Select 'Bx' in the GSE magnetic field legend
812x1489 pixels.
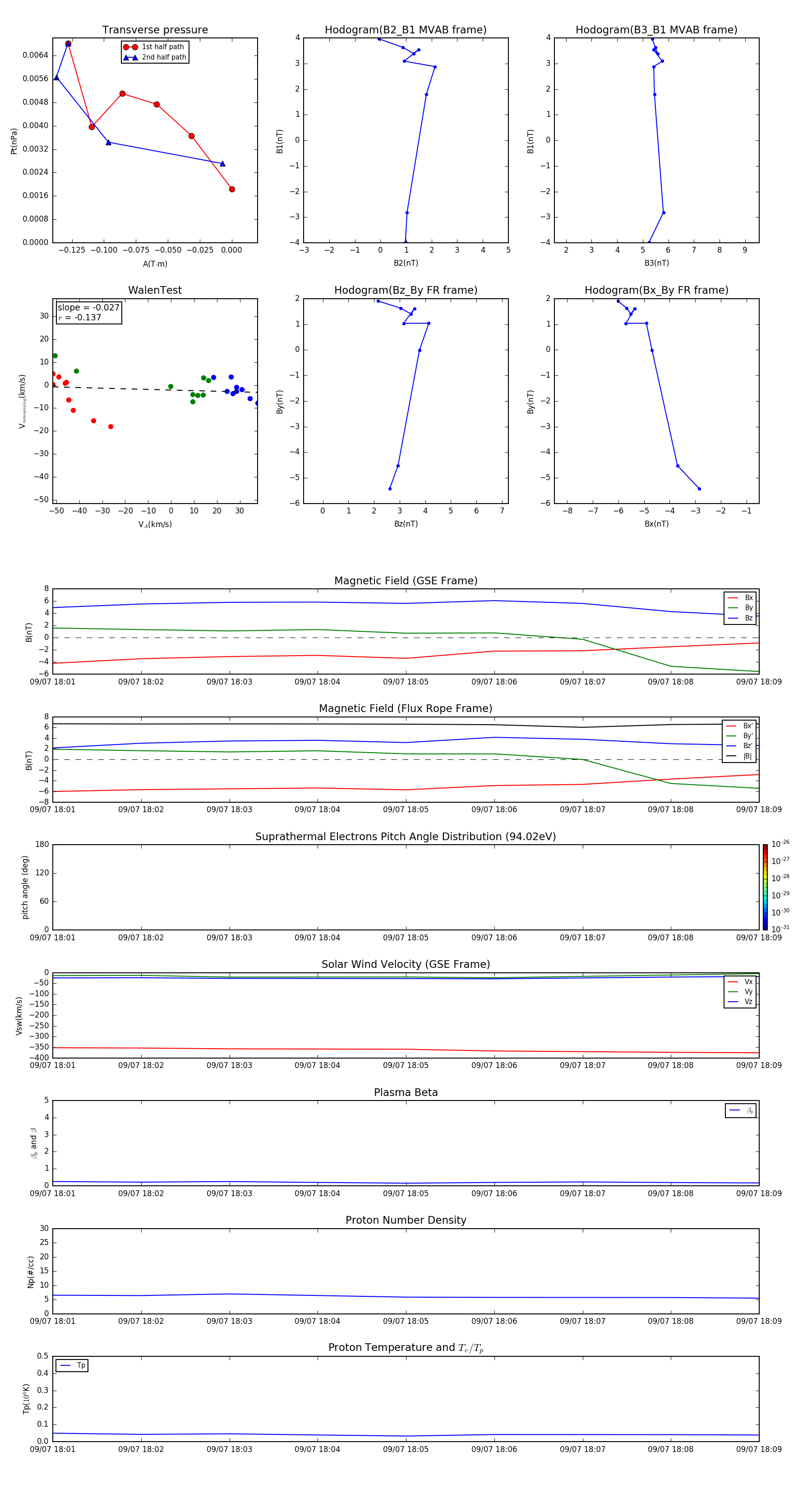[740, 598]
